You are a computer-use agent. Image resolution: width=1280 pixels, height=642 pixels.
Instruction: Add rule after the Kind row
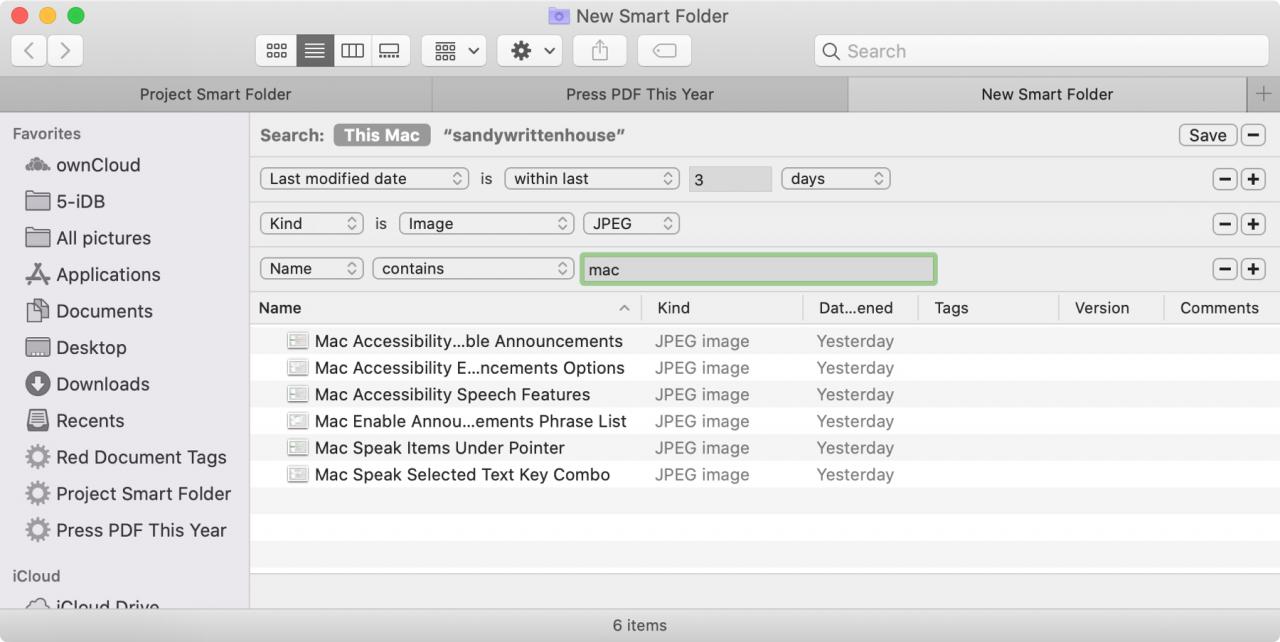pyautogui.click(x=1253, y=224)
